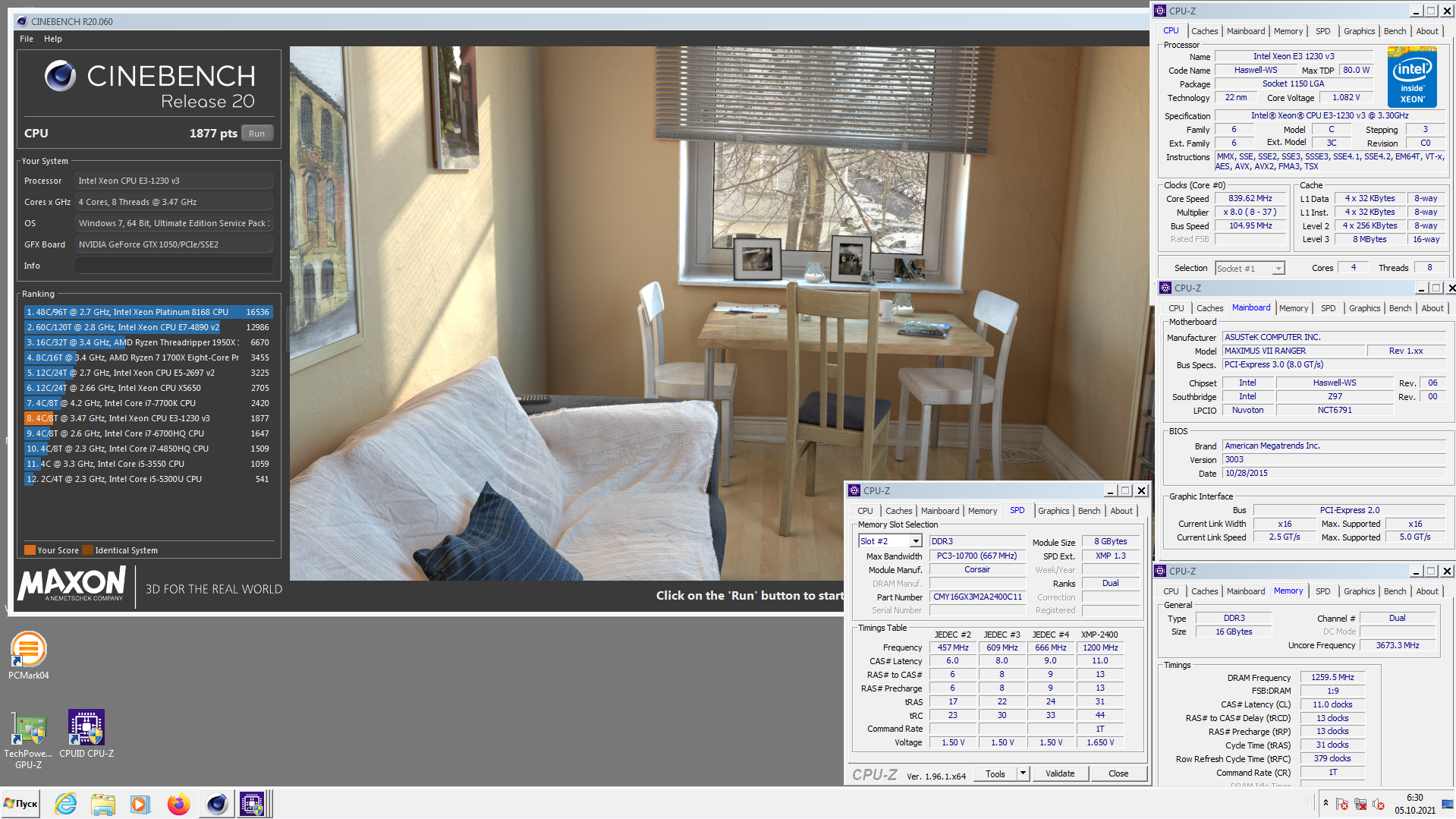Click the Info field in Cinebench
Screen dimensions: 1456x819
(x=174, y=266)
